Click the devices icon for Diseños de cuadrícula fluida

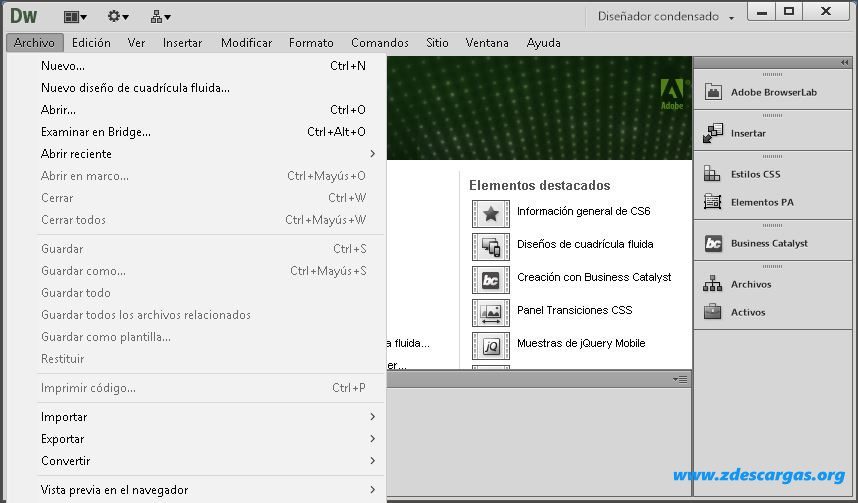coord(491,247)
